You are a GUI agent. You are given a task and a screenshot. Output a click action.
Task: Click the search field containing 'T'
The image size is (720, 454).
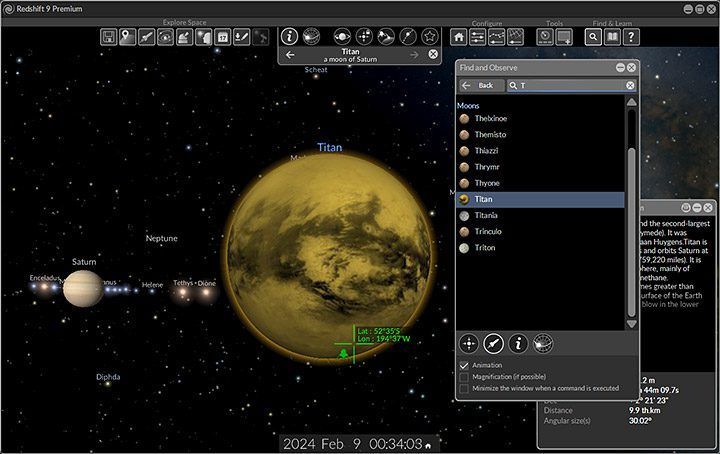coord(572,85)
